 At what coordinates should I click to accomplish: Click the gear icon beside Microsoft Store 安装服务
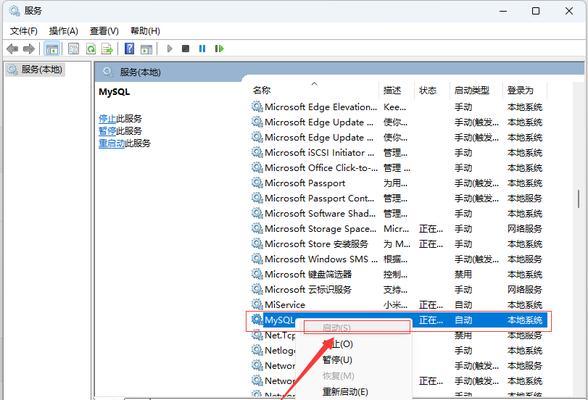(257, 244)
